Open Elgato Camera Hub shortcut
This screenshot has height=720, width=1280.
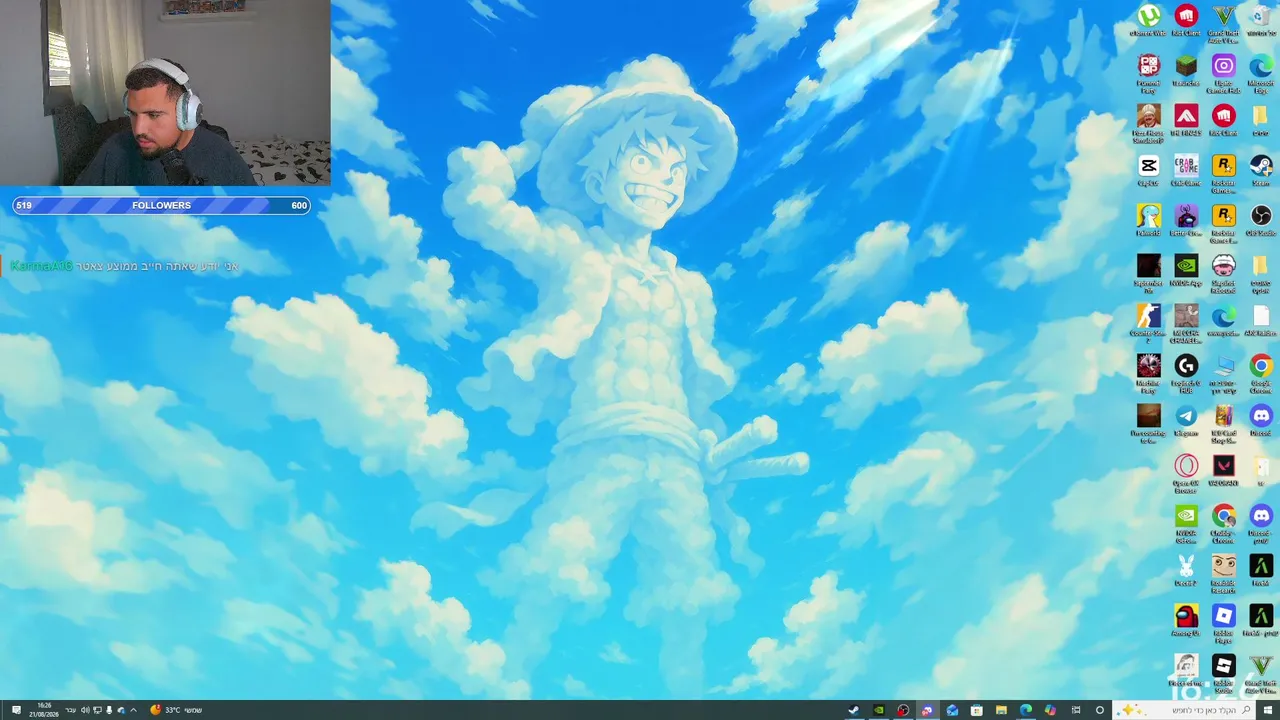(1223, 72)
